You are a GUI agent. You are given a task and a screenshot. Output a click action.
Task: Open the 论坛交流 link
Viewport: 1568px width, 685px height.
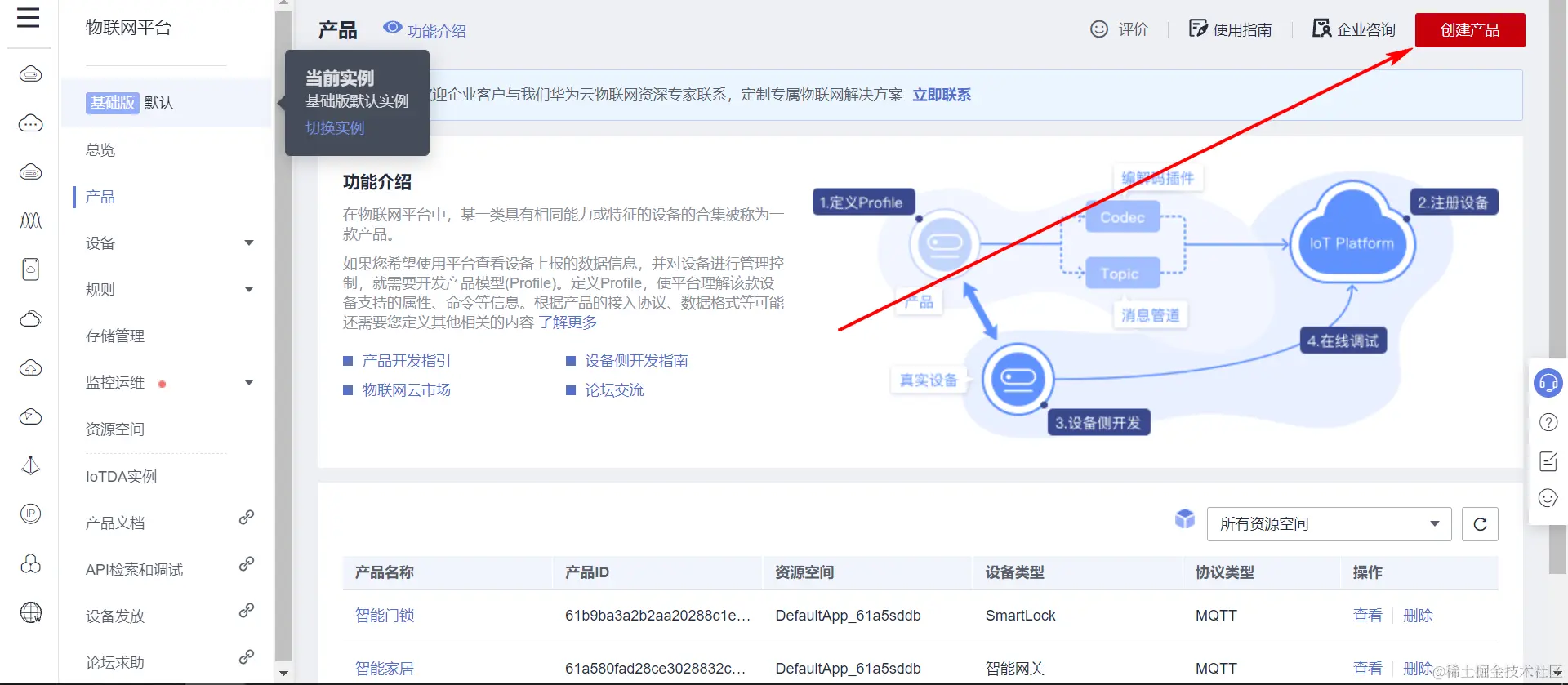614,390
